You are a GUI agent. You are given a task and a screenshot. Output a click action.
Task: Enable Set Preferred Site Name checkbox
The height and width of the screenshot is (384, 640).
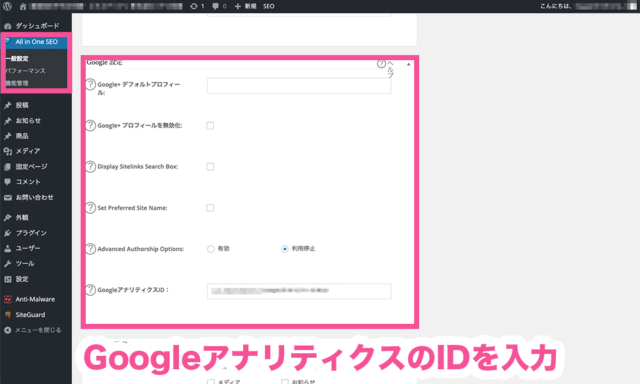click(x=210, y=208)
